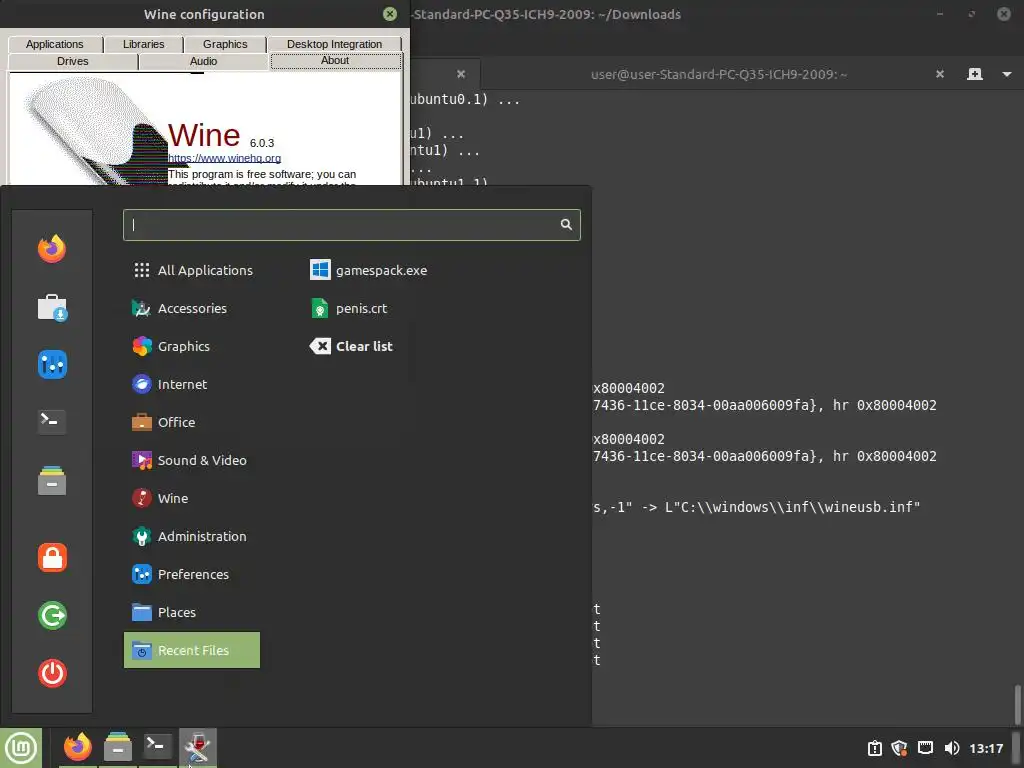Viewport: 1024px width, 768px height.
Task: Switch to Wine configuration taskbar entry
Action: coord(197,747)
